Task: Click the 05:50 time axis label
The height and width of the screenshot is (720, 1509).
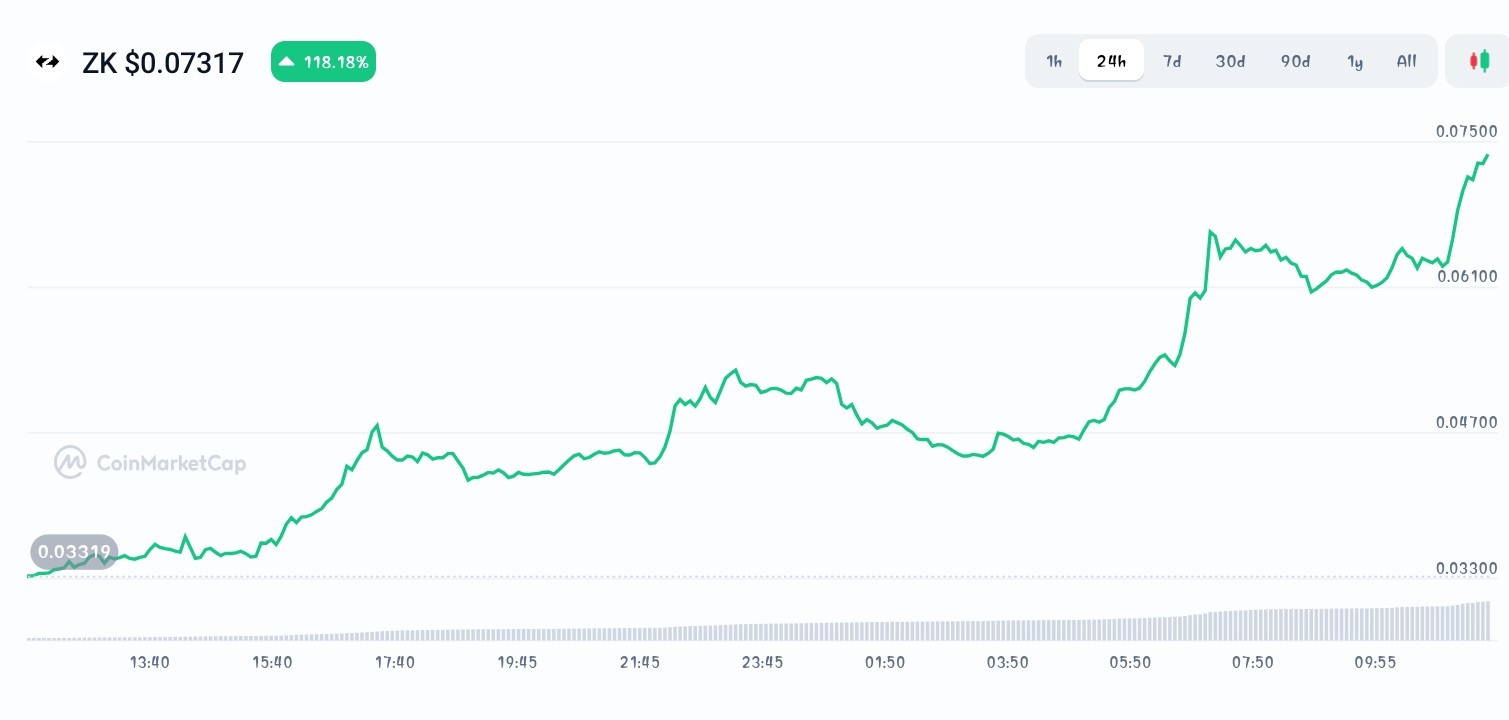Action: [1130, 662]
